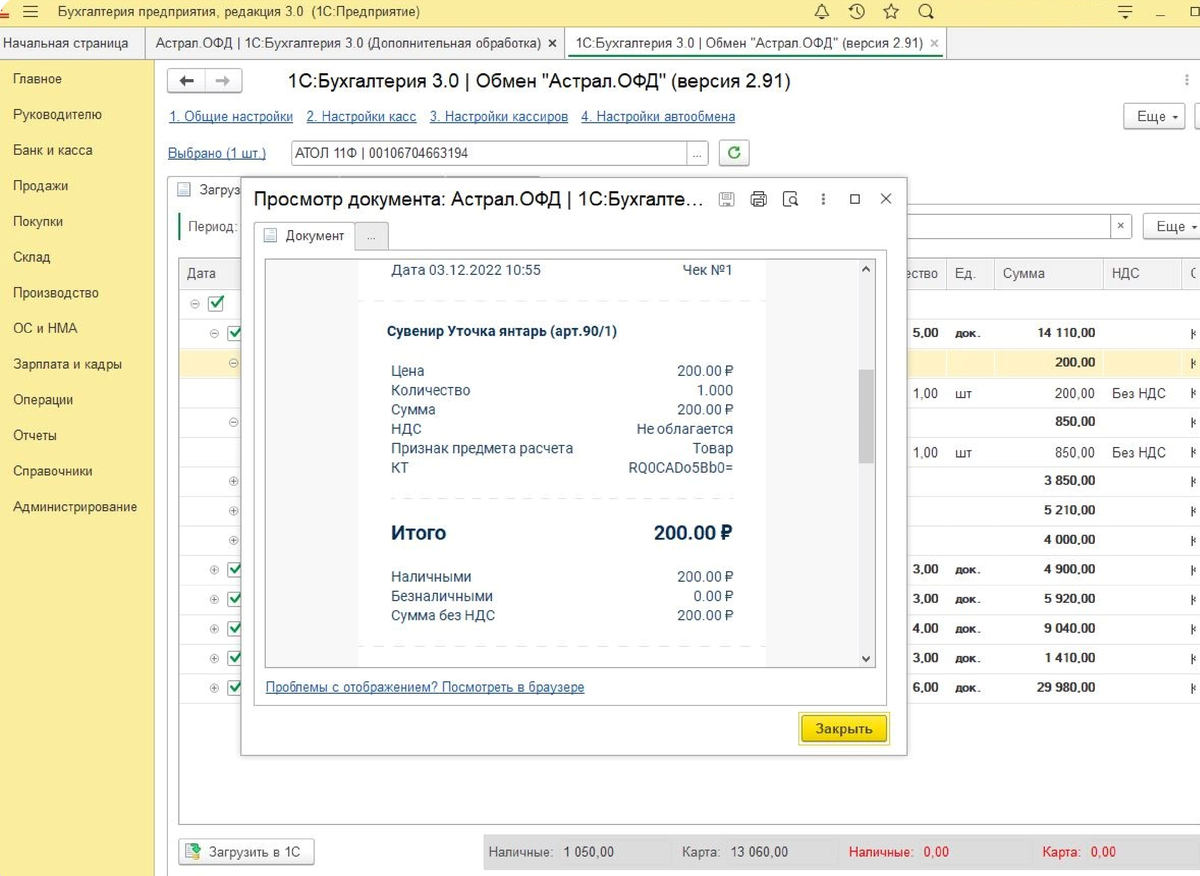Click the АТОЛ 11Ф cash register input field
The width and height of the screenshot is (1200, 876).
(x=488, y=153)
